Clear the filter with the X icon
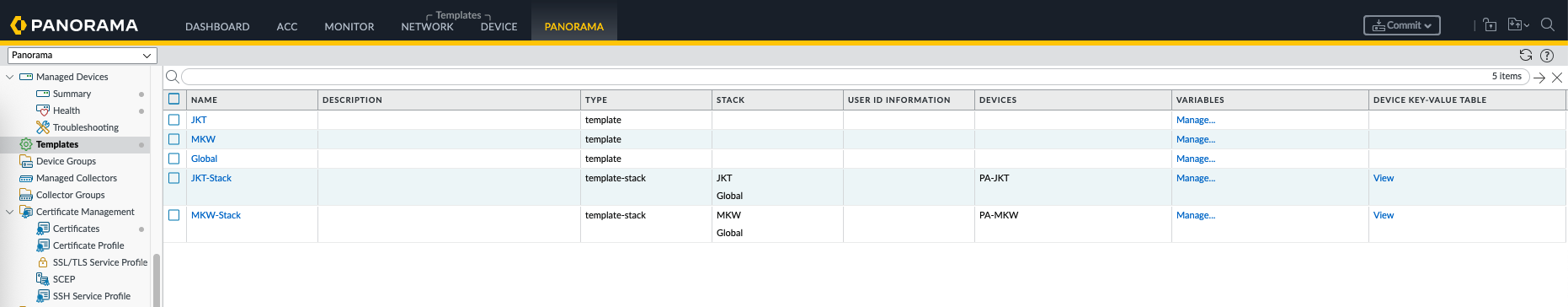 [x=1557, y=77]
